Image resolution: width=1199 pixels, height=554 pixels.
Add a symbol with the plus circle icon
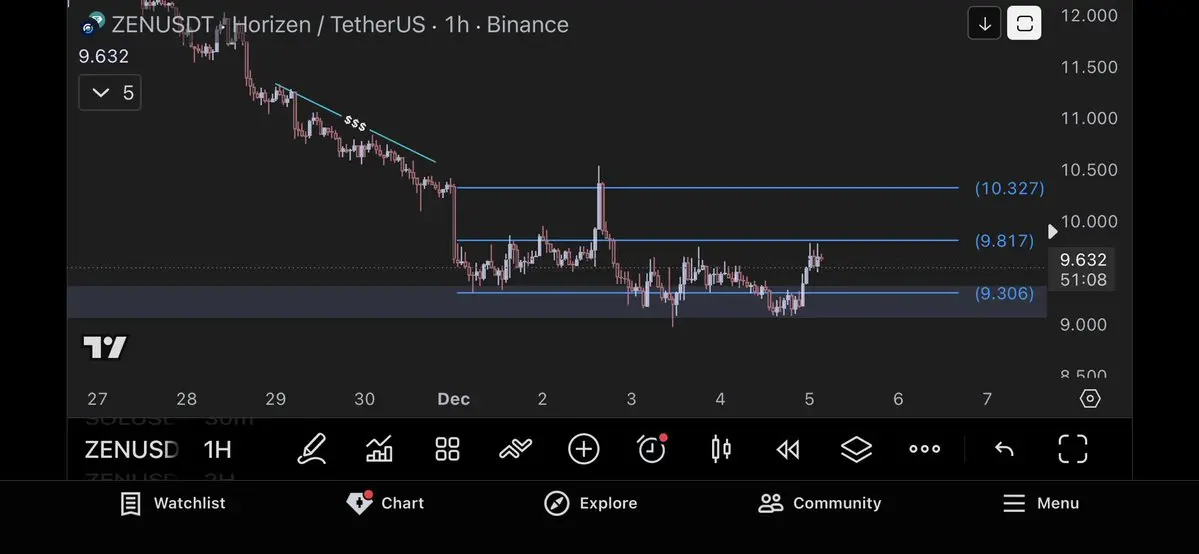coord(583,449)
